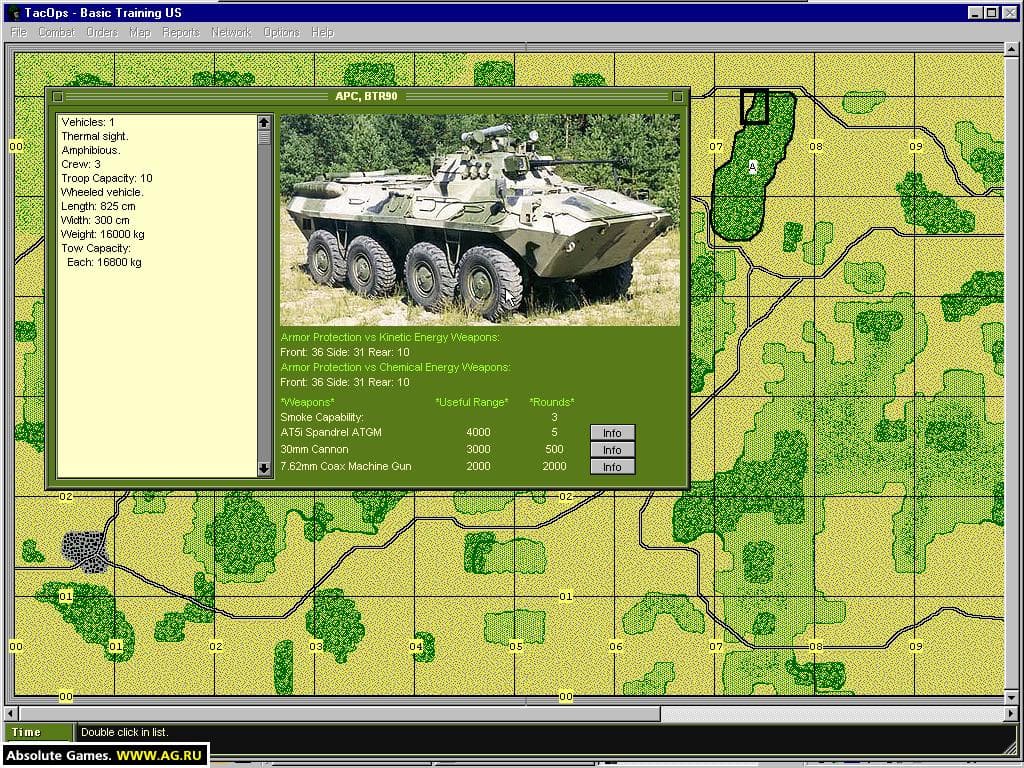The height and width of the screenshot is (768, 1024).
Task: Open the File menu
Action: tap(19, 32)
